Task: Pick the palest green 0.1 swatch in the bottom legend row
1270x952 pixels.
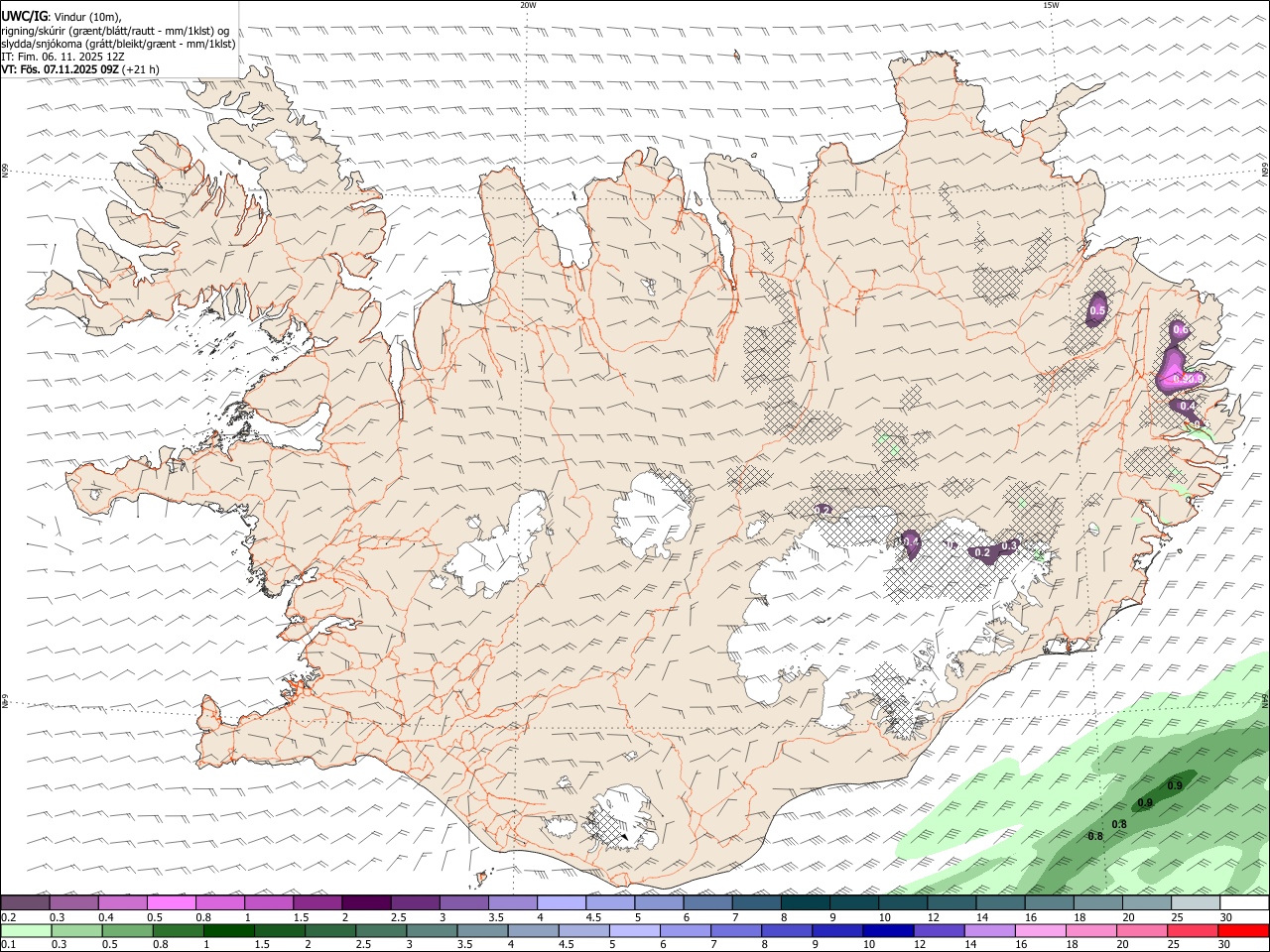Action: click(26, 931)
